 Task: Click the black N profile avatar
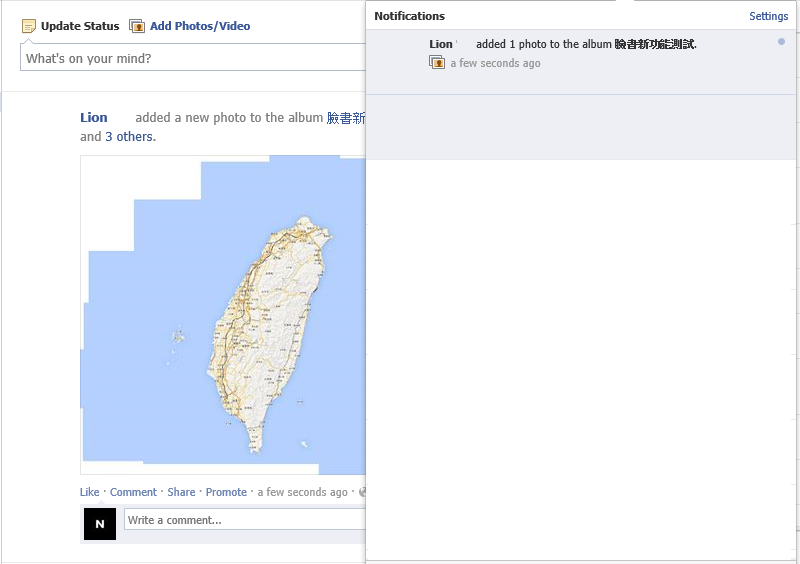pyautogui.click(x=100, y=524)
